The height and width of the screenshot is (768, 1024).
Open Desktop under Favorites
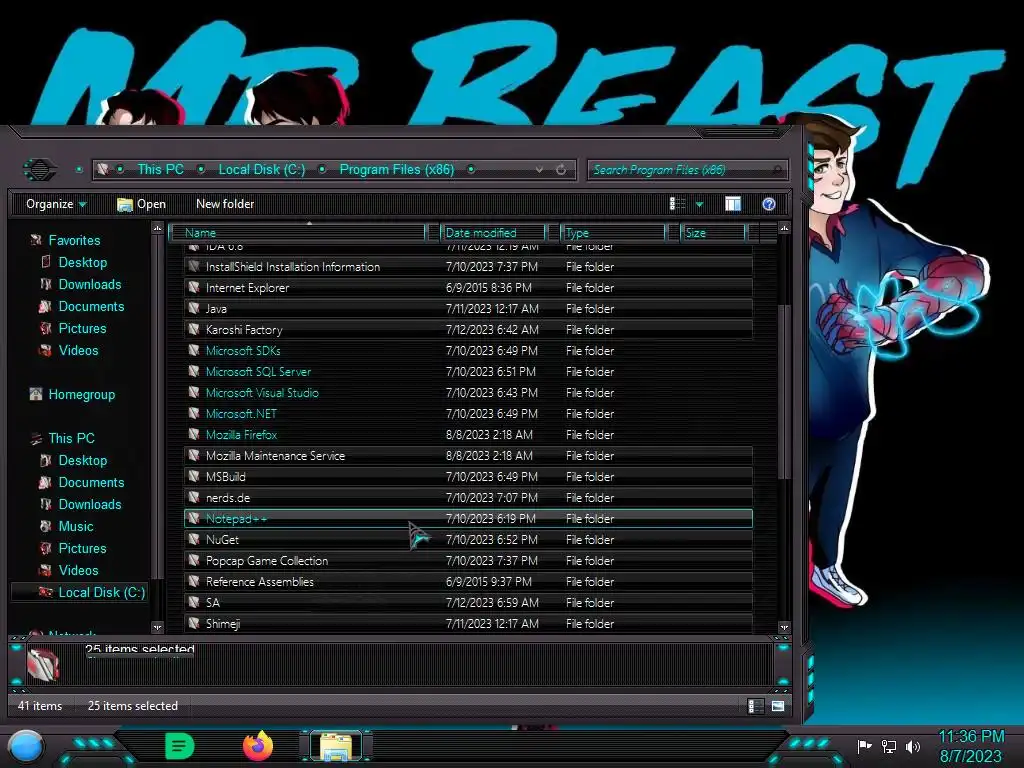[82, 262]
